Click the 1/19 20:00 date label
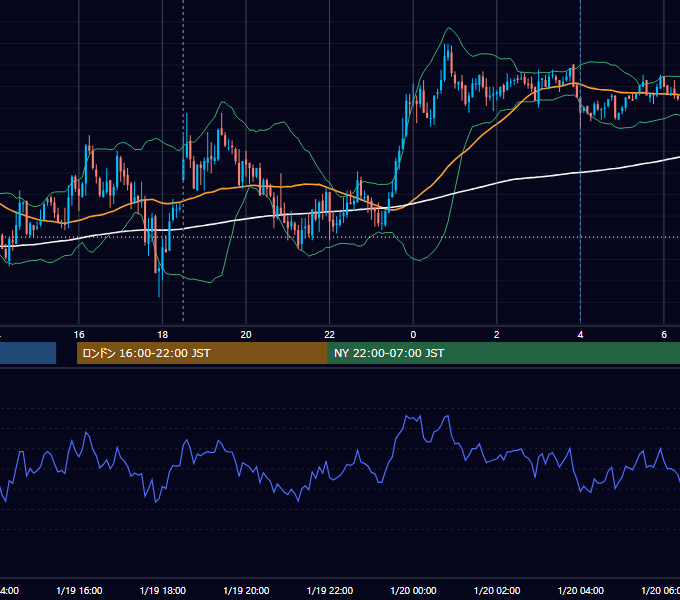The width and height of the screenshot is (680, 600). [x=246, y=590]
